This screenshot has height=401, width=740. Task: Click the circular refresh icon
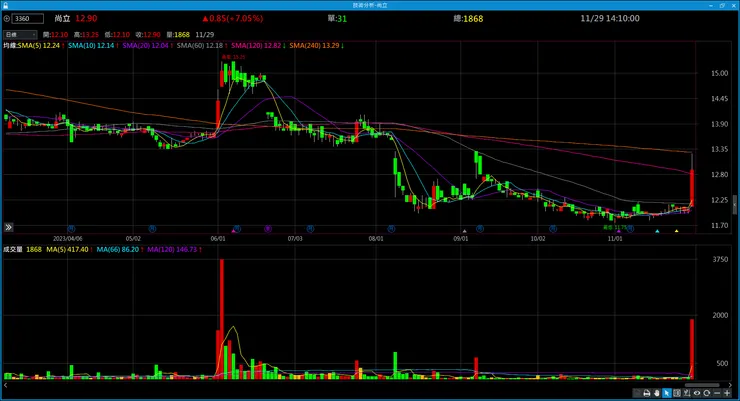(x=706, y=393)
